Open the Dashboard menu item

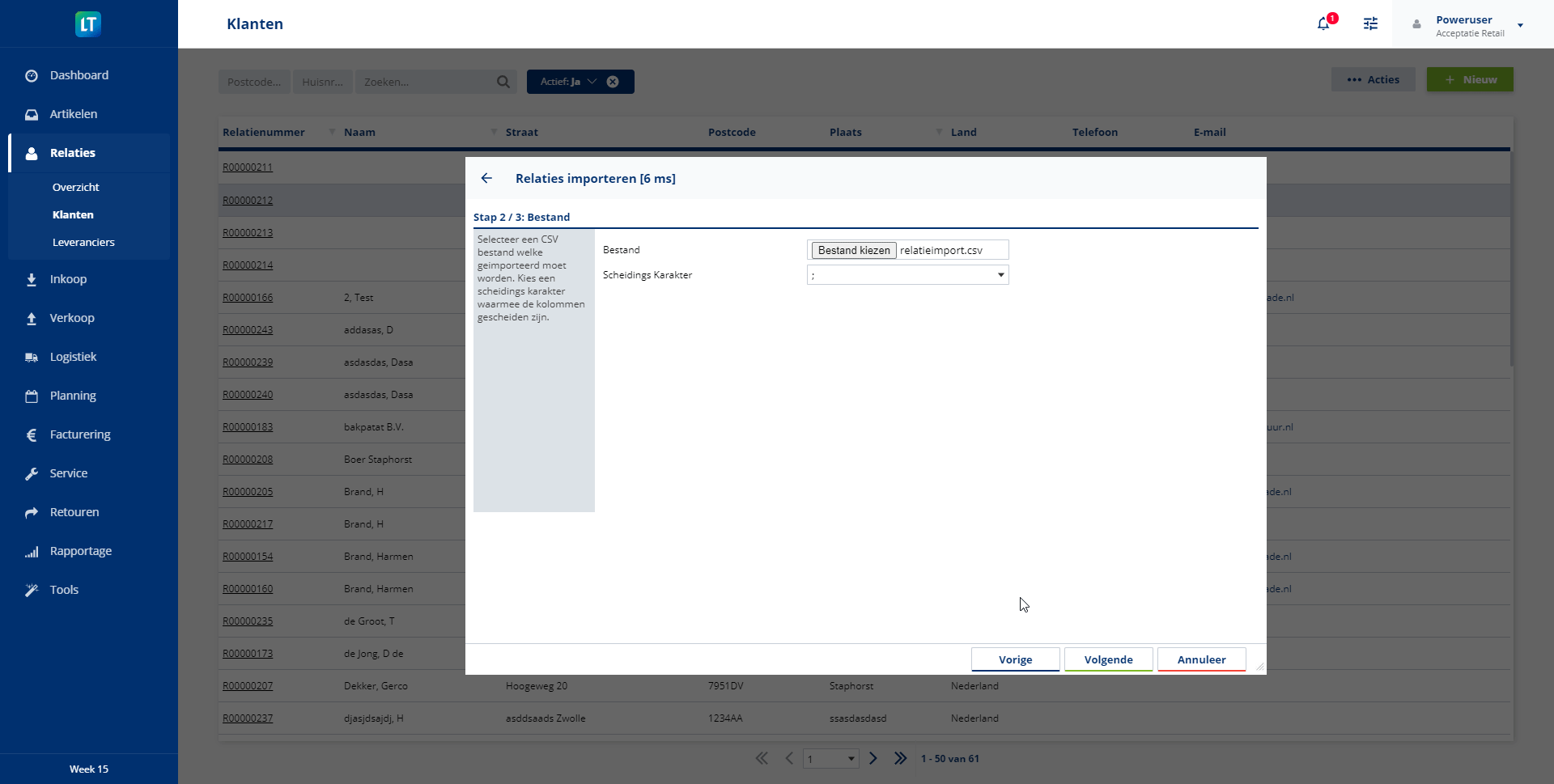click(79, 75)
